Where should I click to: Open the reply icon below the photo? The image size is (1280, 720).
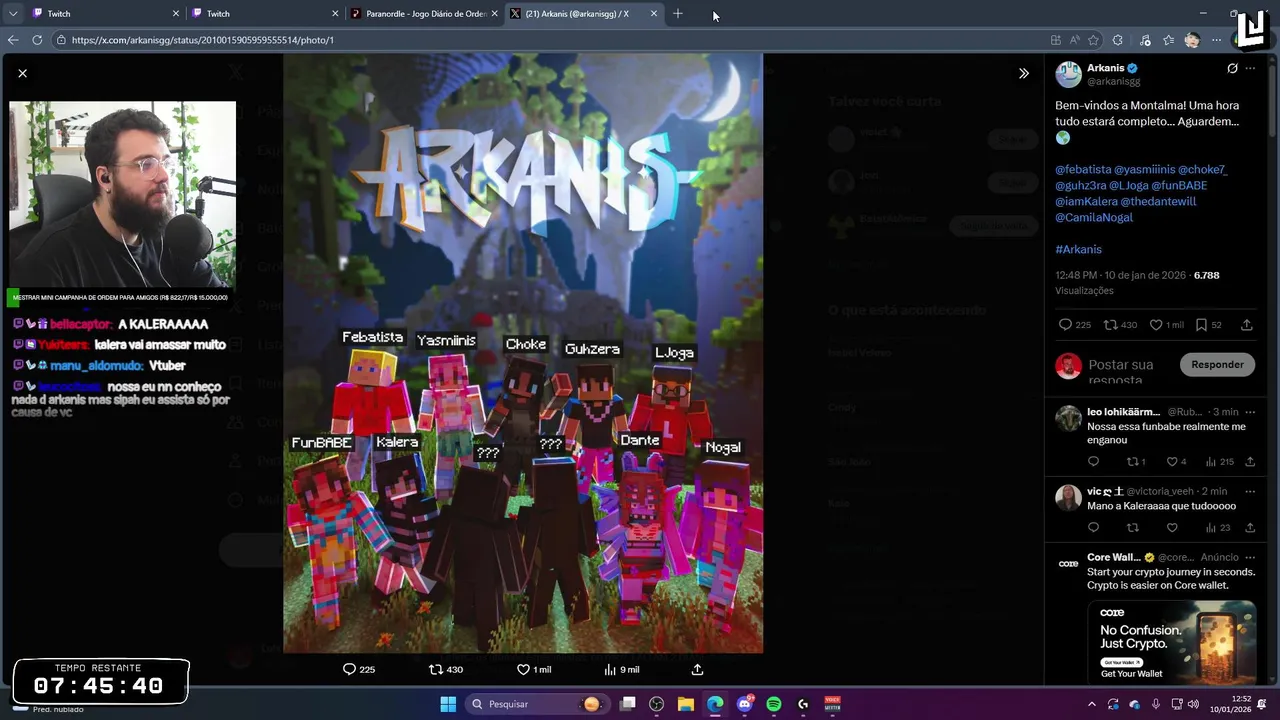(349, 669)
